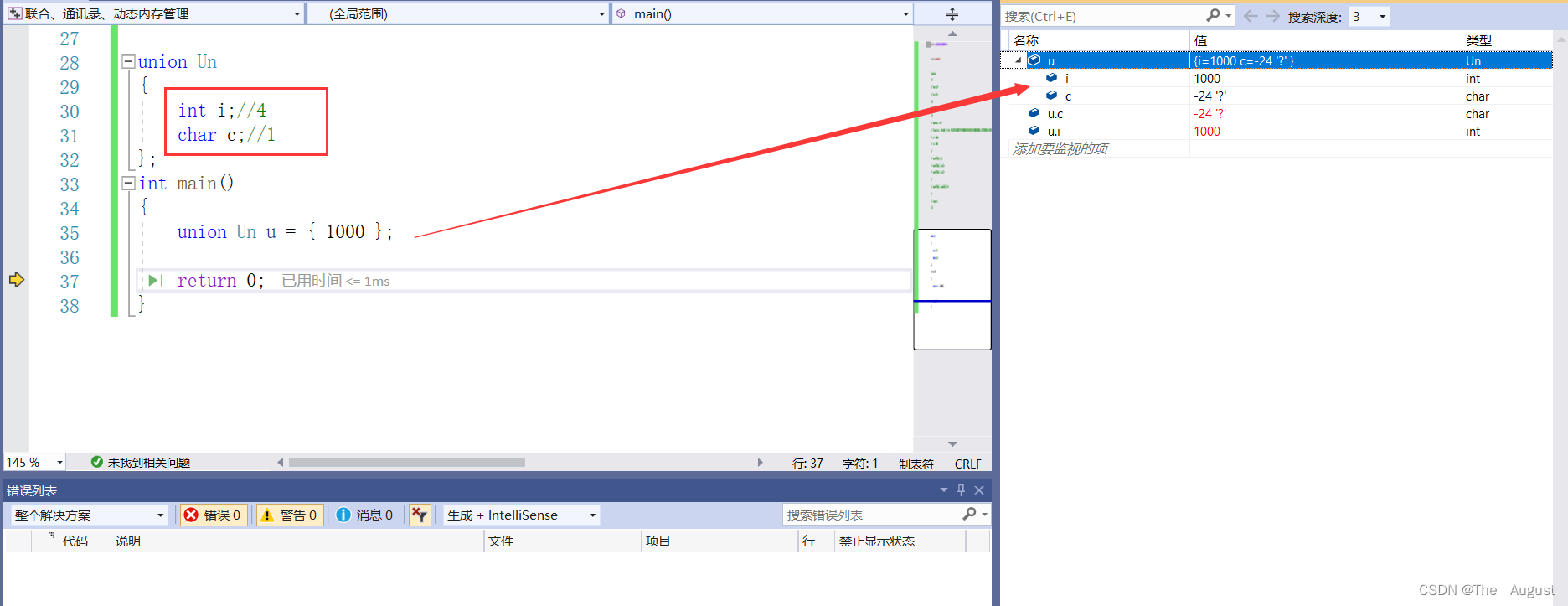The image size is (1568, 606).
Task: Click the CRLF line ending indicator
Action: click(967, 463)
